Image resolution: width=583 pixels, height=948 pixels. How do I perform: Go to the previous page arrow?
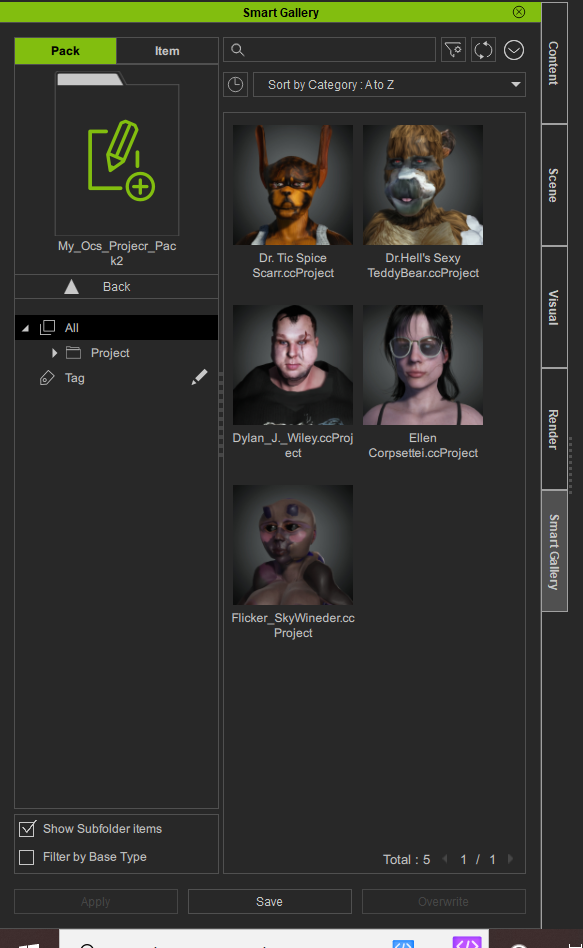point(445,859)
